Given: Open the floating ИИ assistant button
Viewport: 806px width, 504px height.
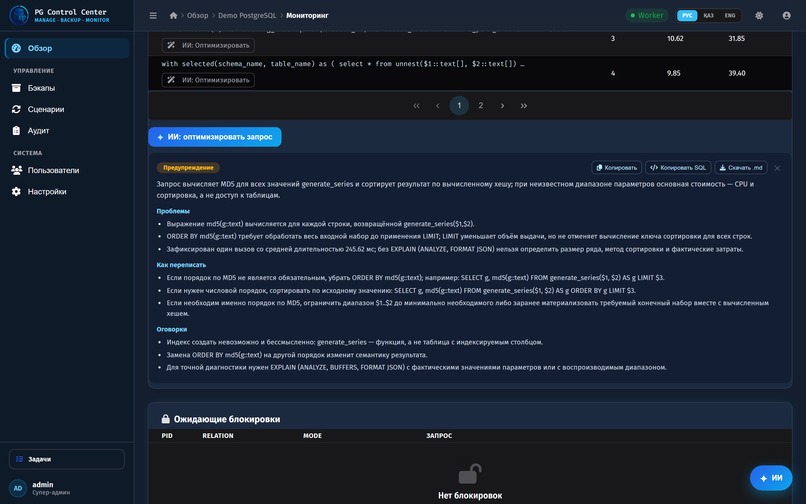Looking at the screenshot, I should [x=771, y=478].
